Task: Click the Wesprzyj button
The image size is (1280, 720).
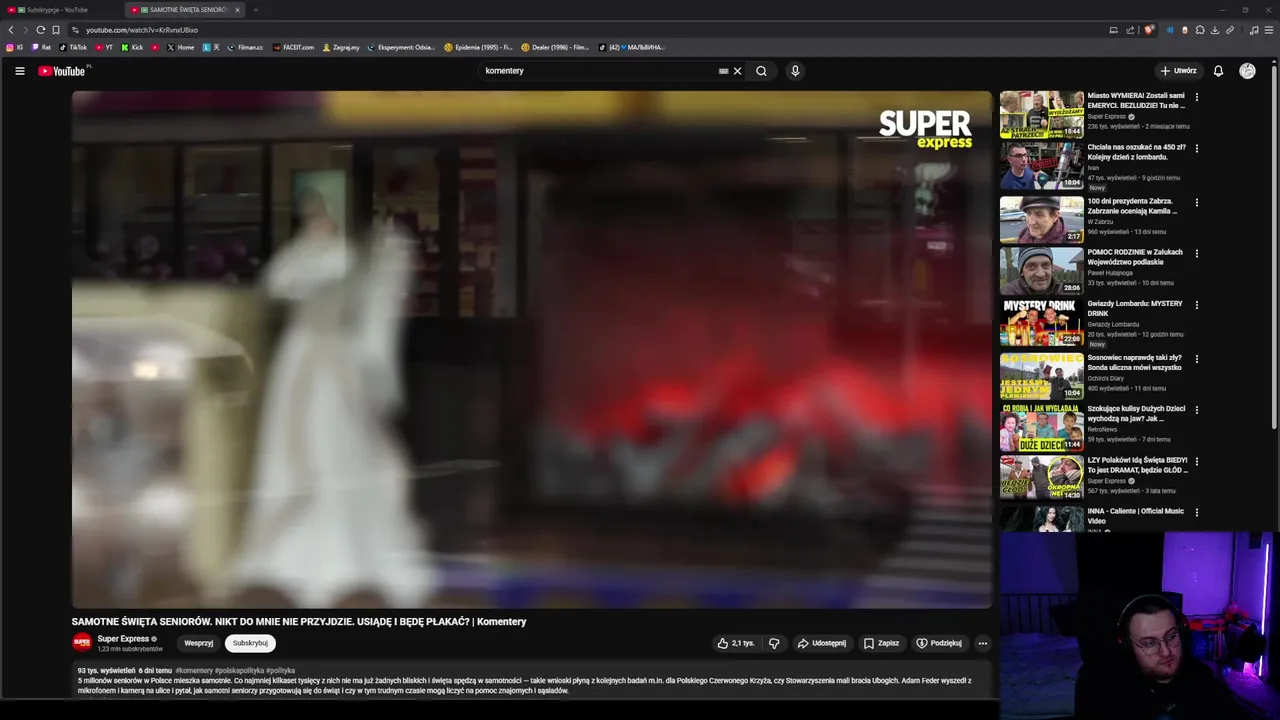Action: pyautogui.click(x=198, y=643)
